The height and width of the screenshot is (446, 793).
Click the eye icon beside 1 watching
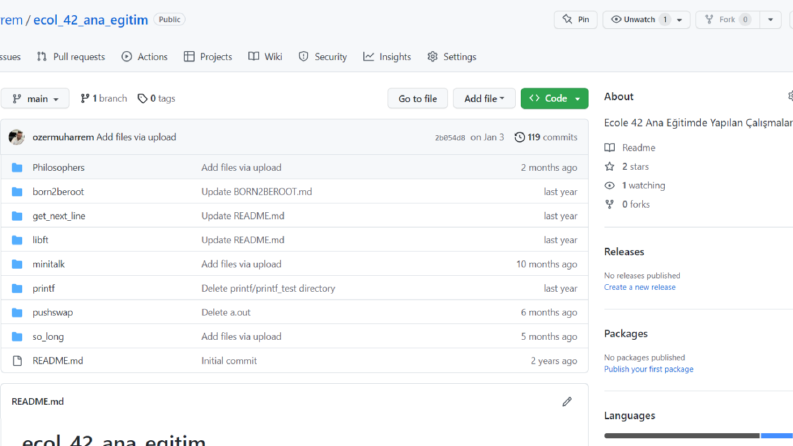(609, 186)
